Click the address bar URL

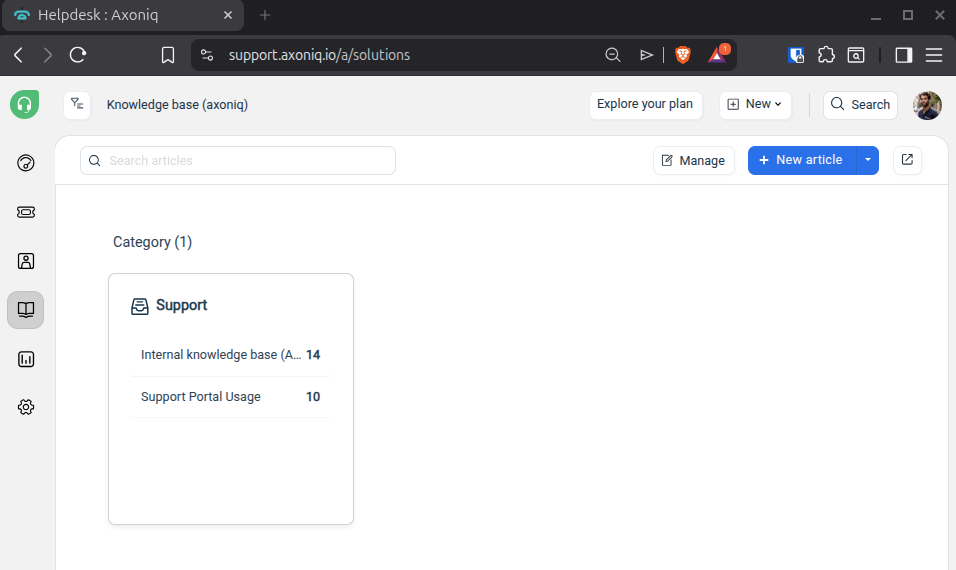319,55
